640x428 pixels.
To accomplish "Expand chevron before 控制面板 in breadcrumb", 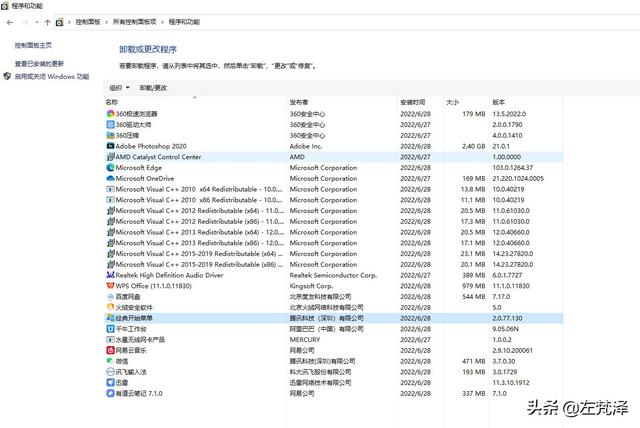I will pos(69,22).
